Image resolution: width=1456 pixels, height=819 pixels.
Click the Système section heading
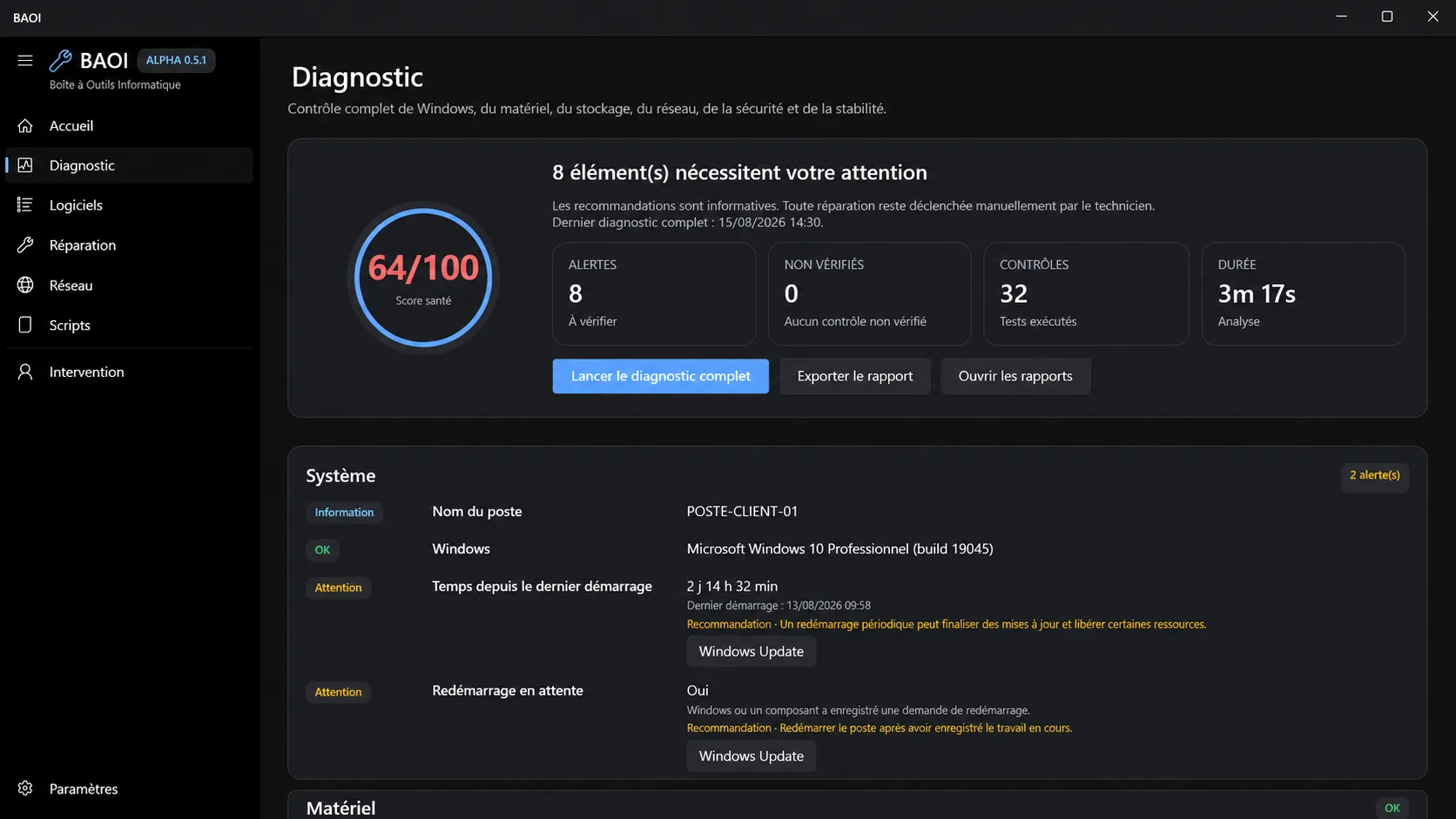(340, 475)
